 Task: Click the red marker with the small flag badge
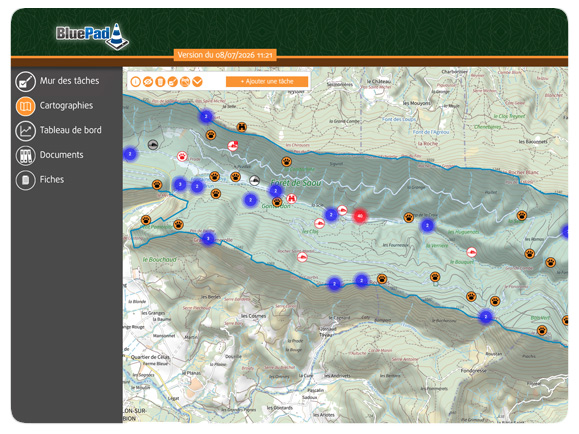233,146
